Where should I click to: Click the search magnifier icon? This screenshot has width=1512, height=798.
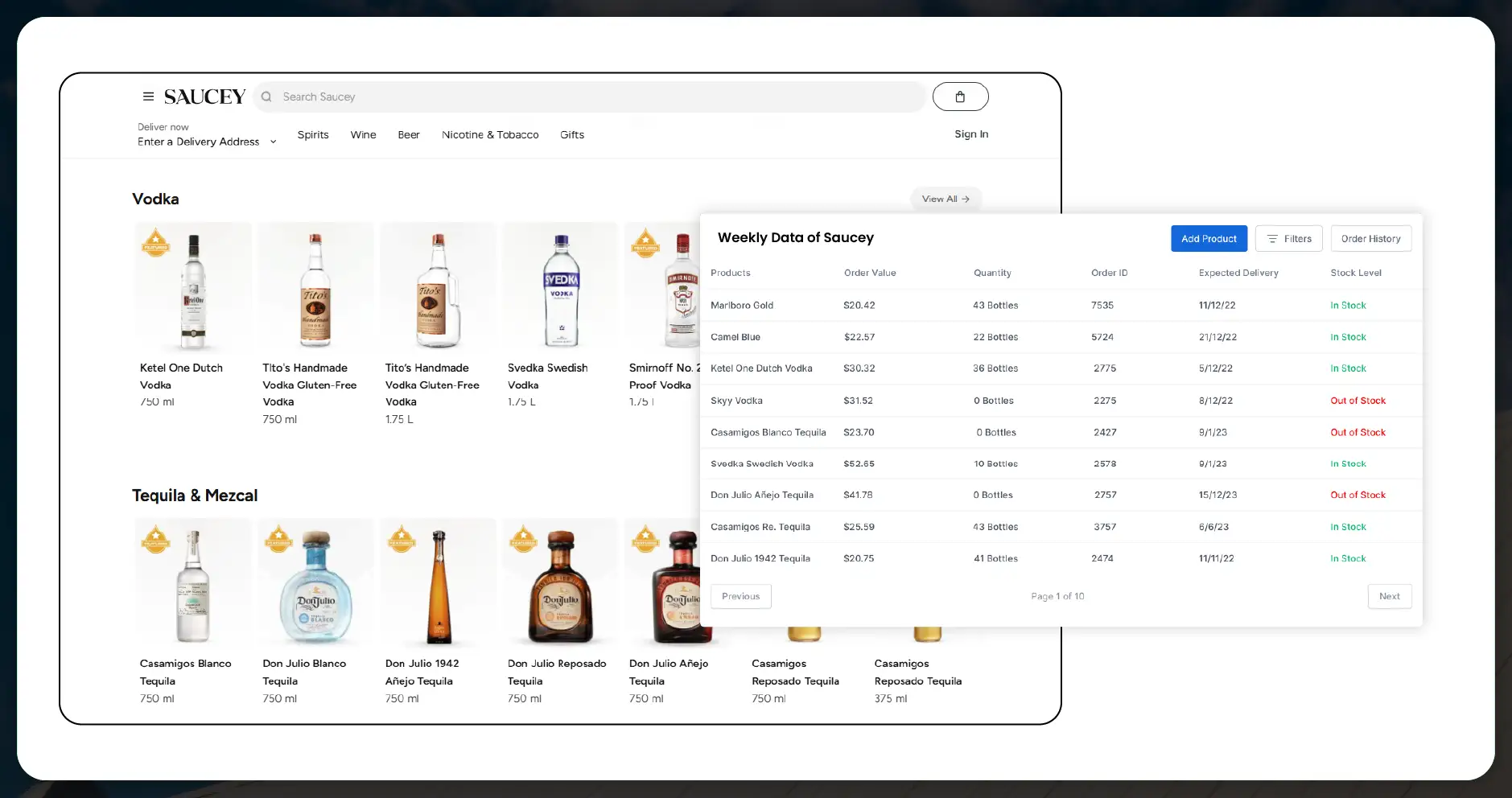point(266,97)
